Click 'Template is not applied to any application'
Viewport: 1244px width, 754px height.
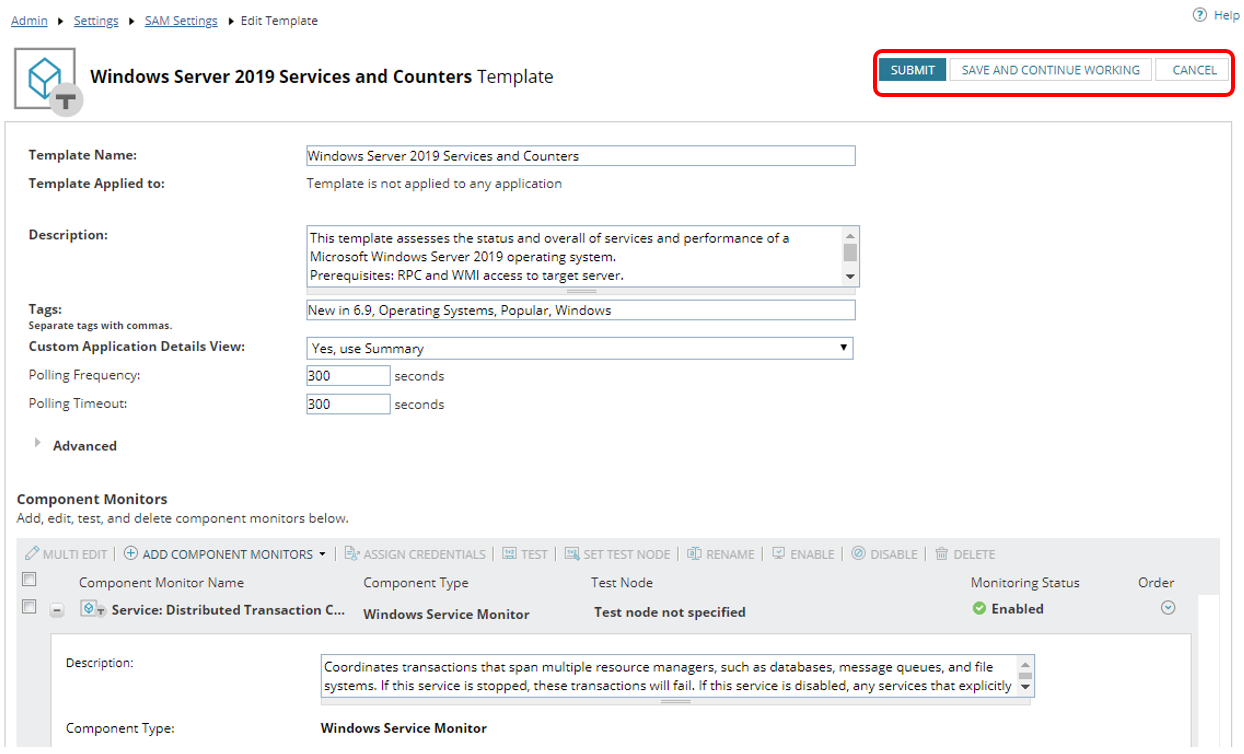(x=434, y=183)
